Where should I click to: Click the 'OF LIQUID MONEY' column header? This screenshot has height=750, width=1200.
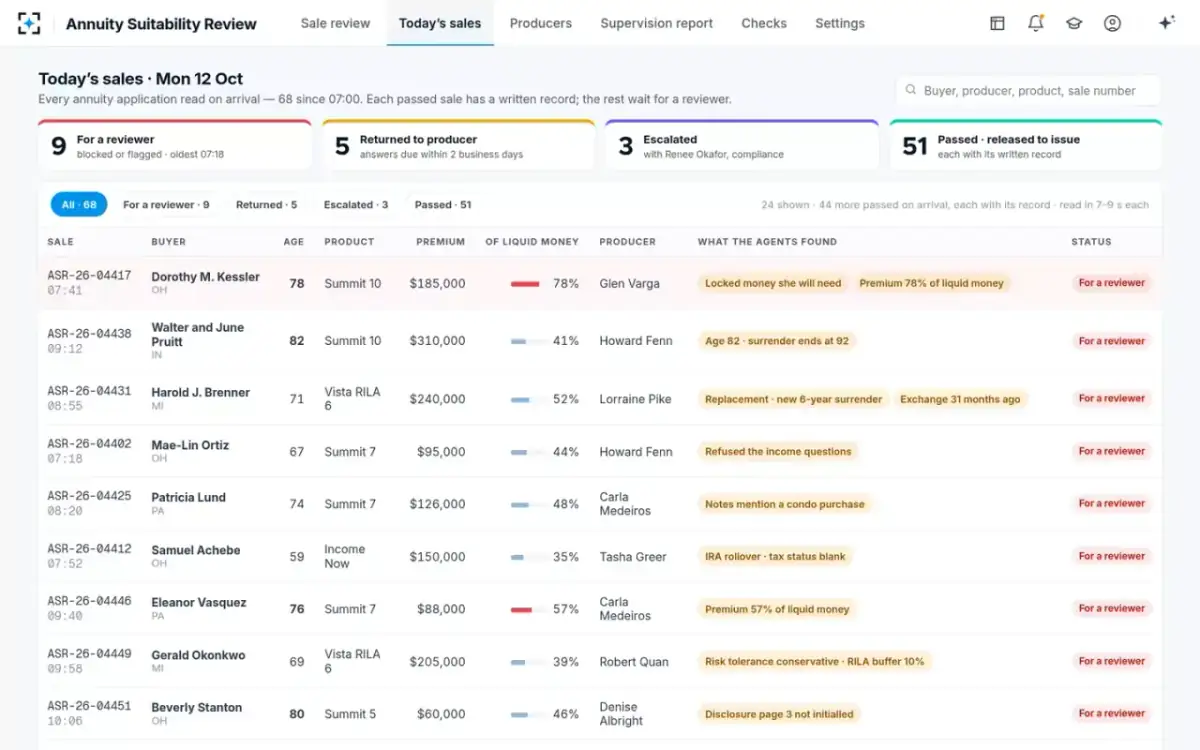click(532, 242)
